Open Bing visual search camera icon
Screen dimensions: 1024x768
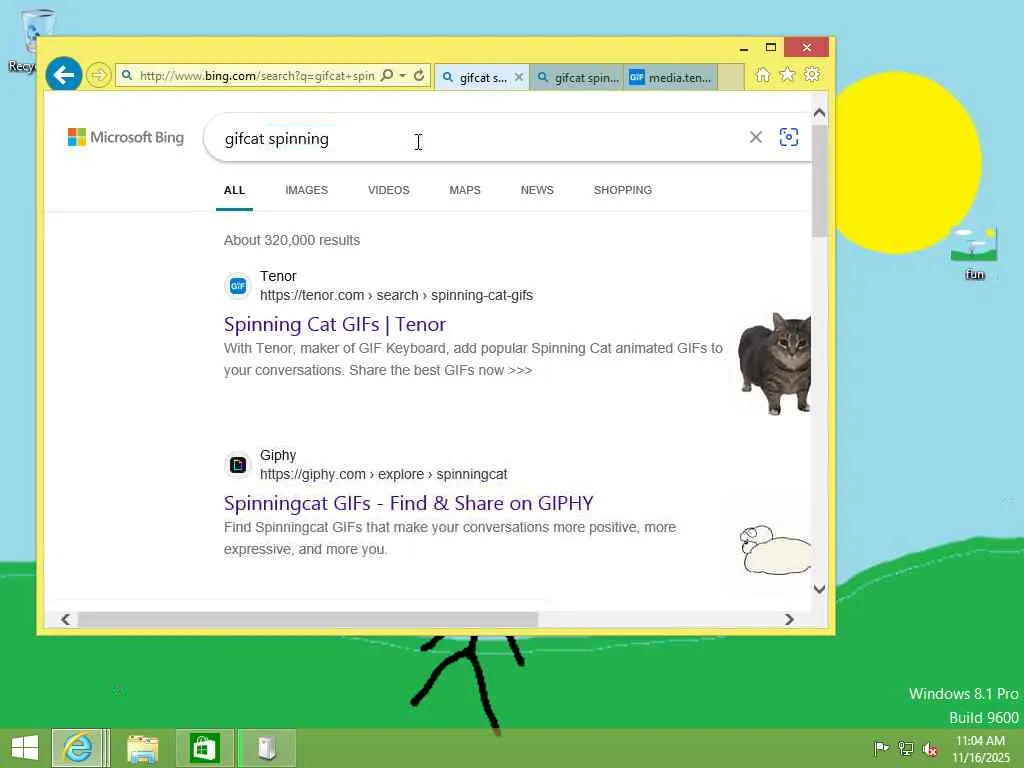789,137
